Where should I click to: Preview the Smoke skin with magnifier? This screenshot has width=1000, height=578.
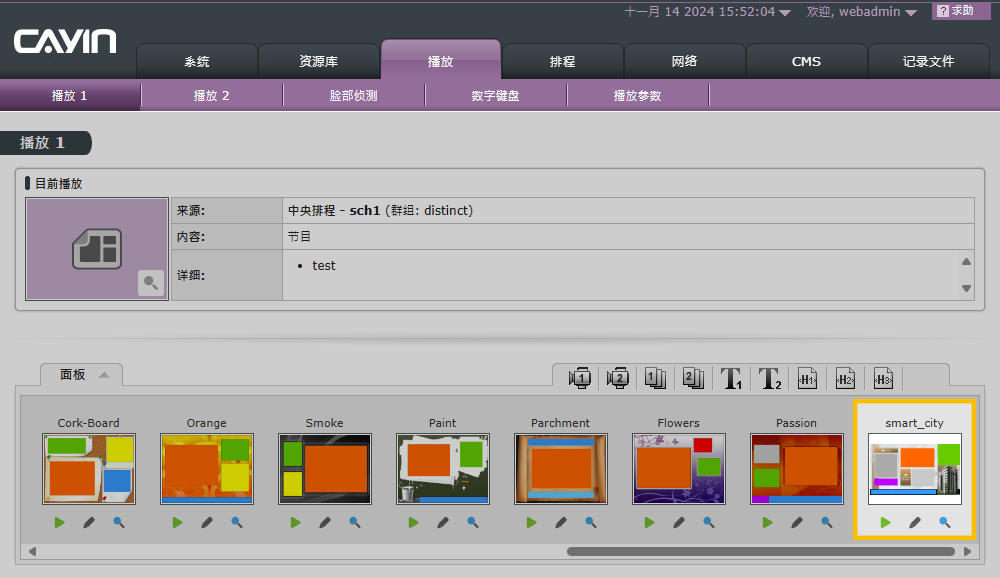(x=355, y=522)
